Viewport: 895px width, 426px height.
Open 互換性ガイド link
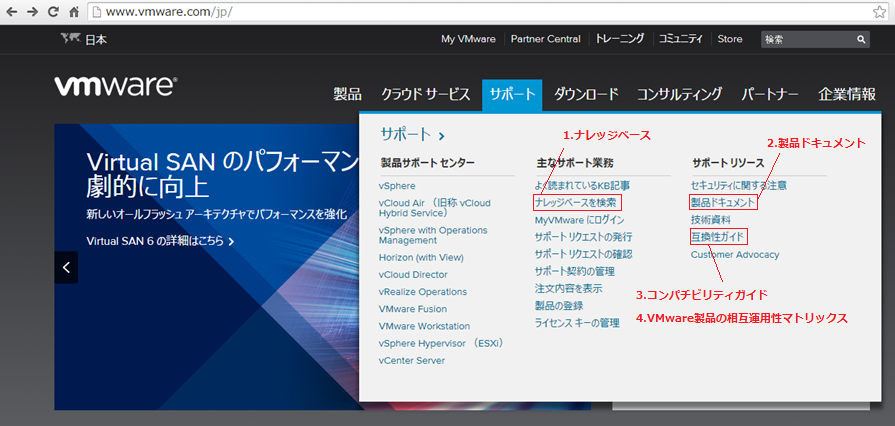point(718,237)
